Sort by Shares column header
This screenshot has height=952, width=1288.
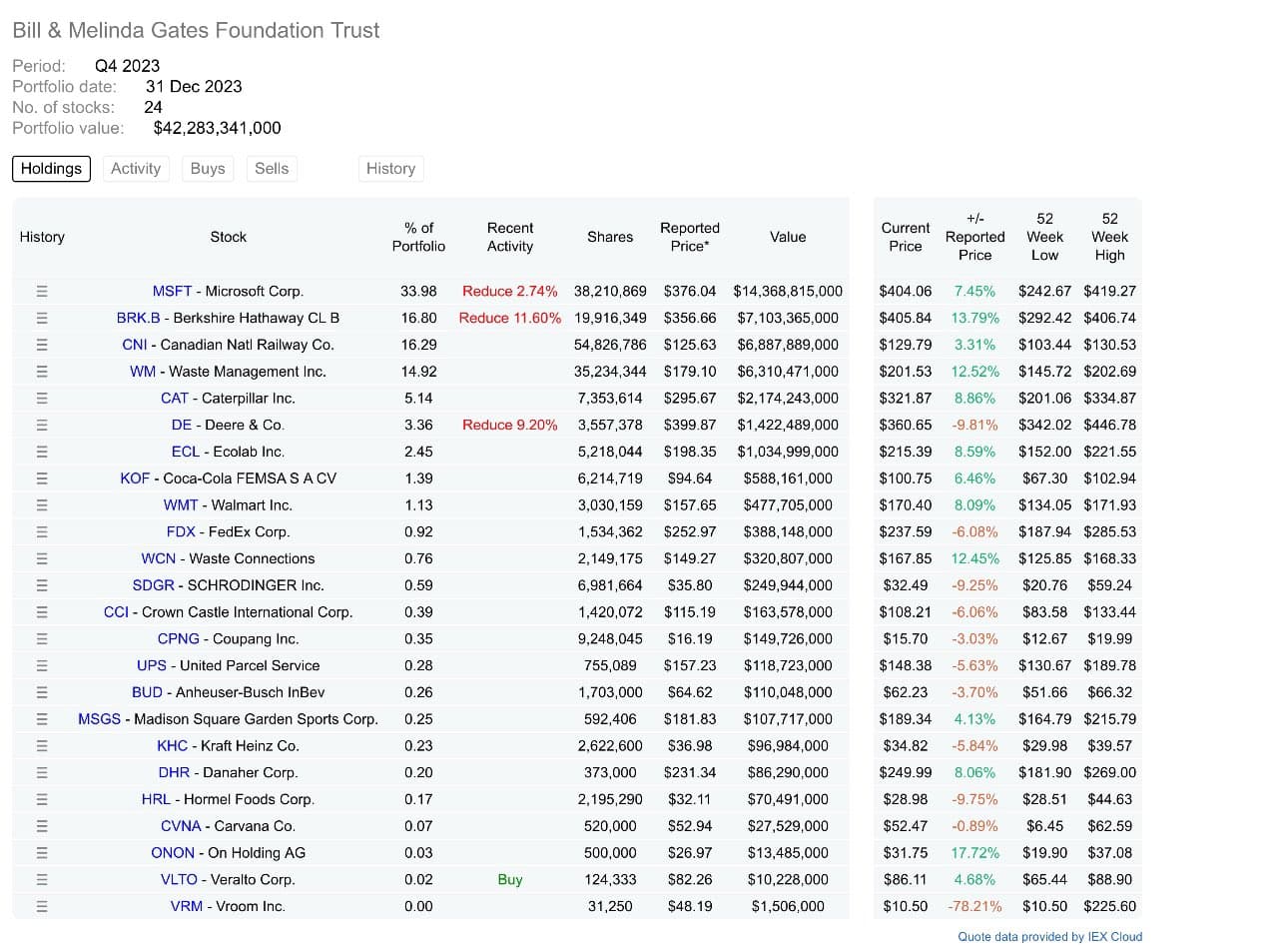(609, 237)
